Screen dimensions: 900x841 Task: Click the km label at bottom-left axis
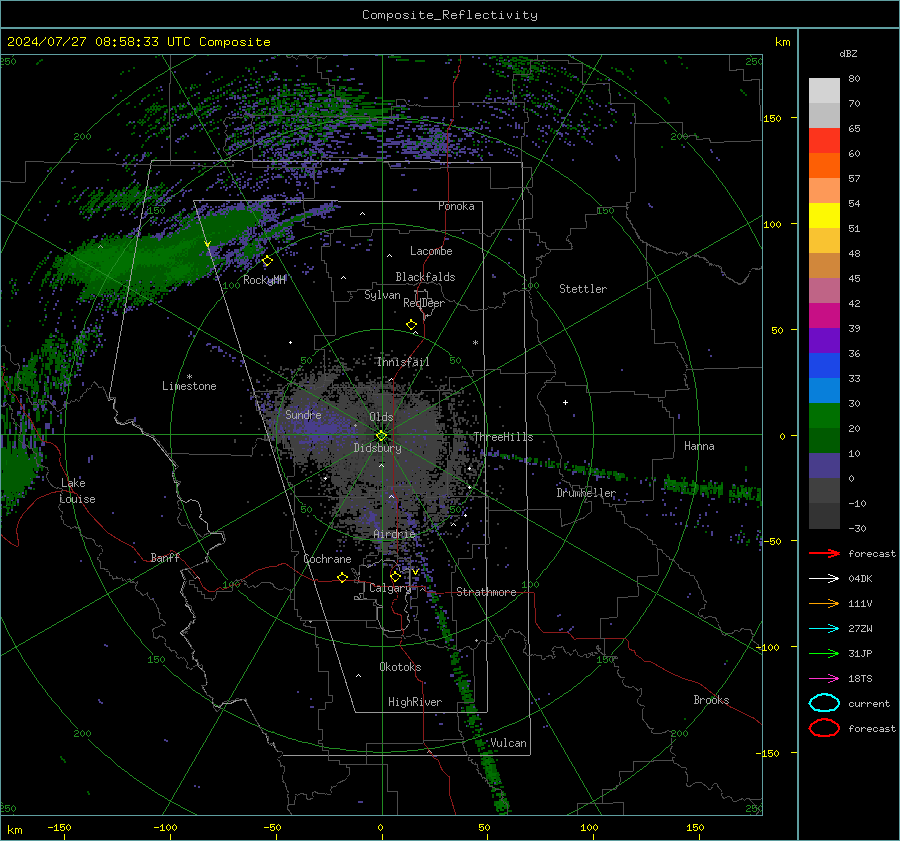14,830
